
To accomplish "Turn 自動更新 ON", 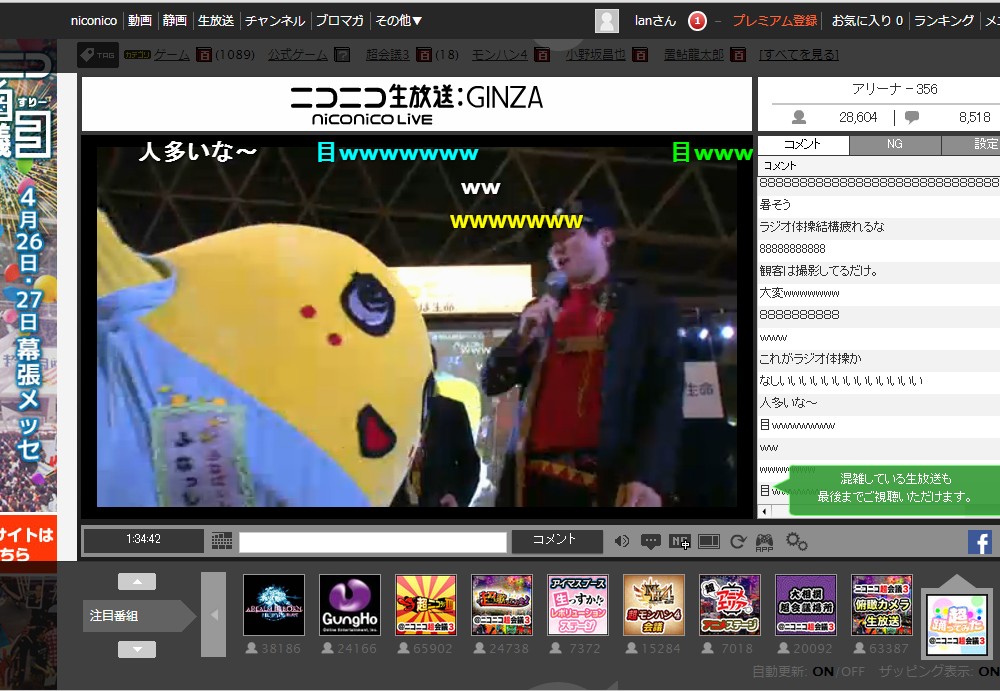I will [823, 671].
